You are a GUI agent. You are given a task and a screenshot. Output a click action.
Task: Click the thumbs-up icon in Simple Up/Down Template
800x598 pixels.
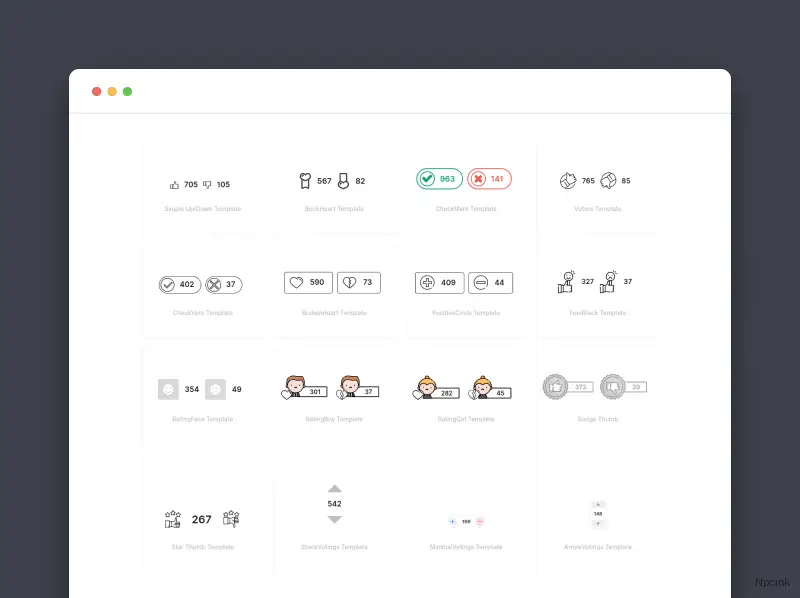174,183
